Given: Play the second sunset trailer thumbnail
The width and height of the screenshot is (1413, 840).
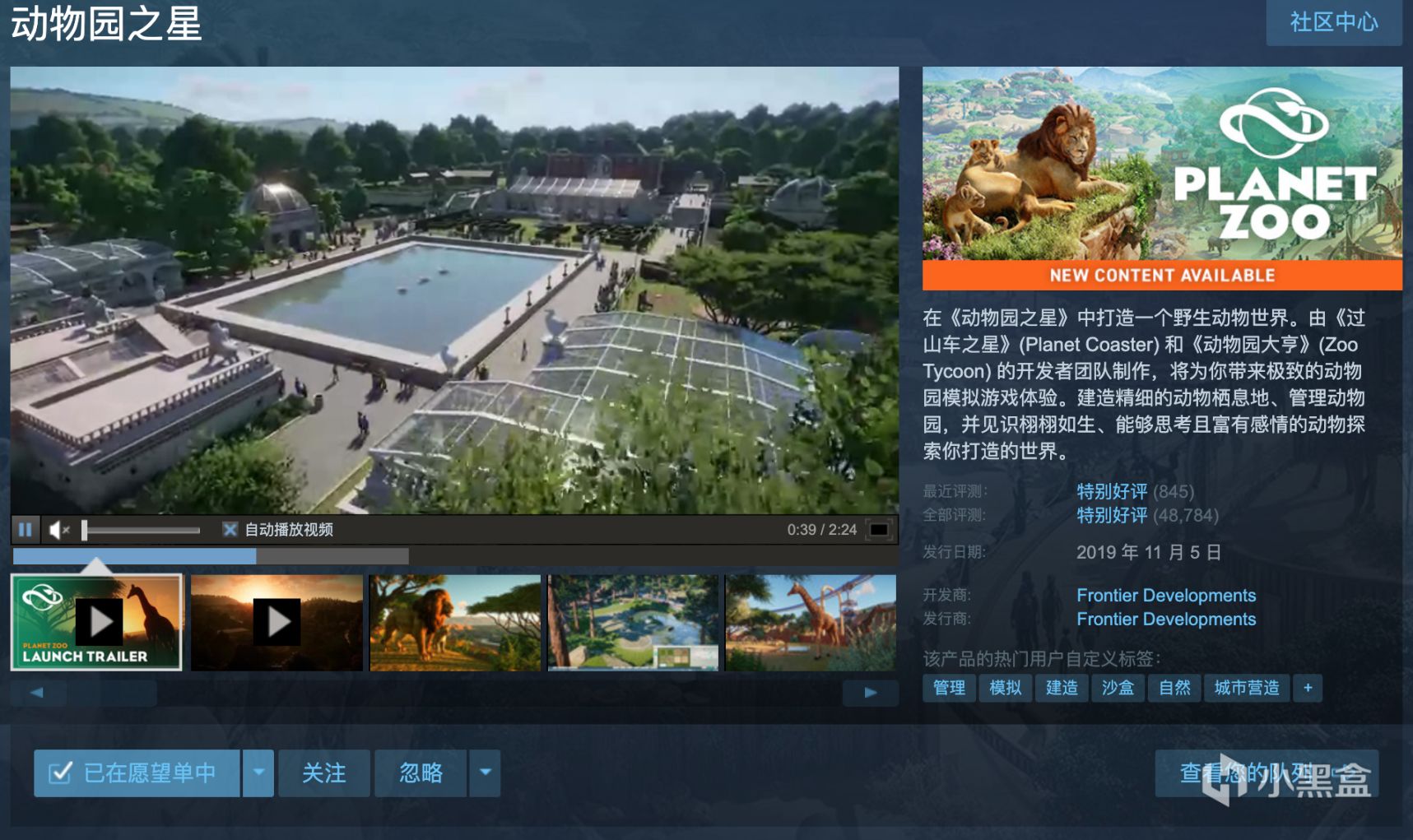Looking at the screenshot, I should coord(277,623).
